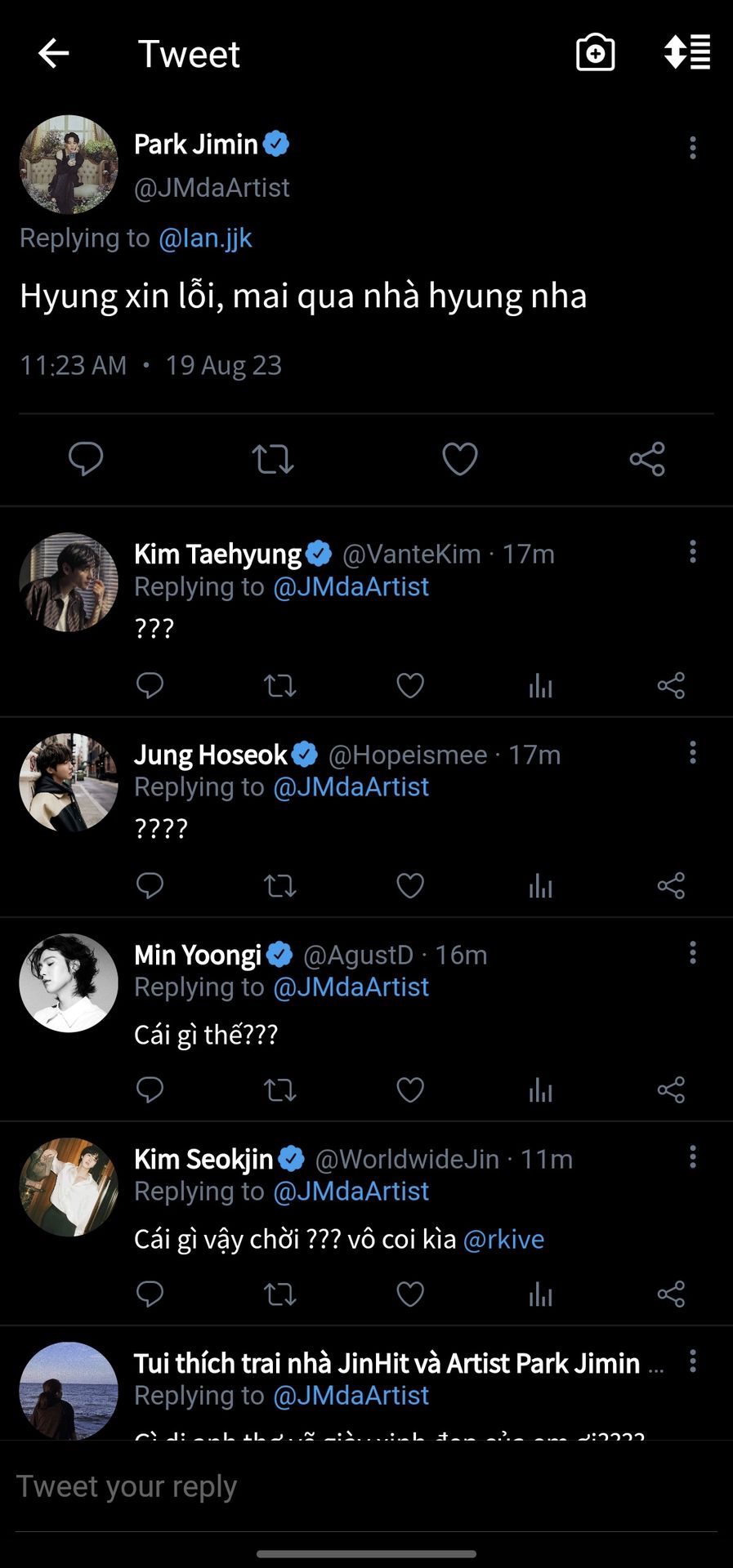Viewport: 733px width, 1568px height.
Task: Open more options on Kim Taehyung's reply
Action: [x=693, y=552]
